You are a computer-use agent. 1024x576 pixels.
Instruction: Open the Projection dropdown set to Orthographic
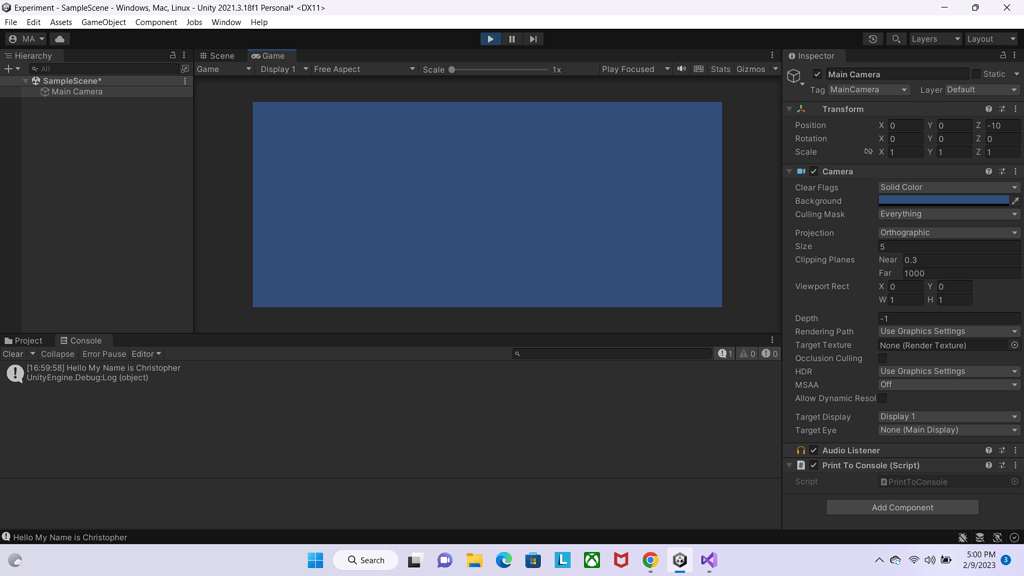[947, 232]
